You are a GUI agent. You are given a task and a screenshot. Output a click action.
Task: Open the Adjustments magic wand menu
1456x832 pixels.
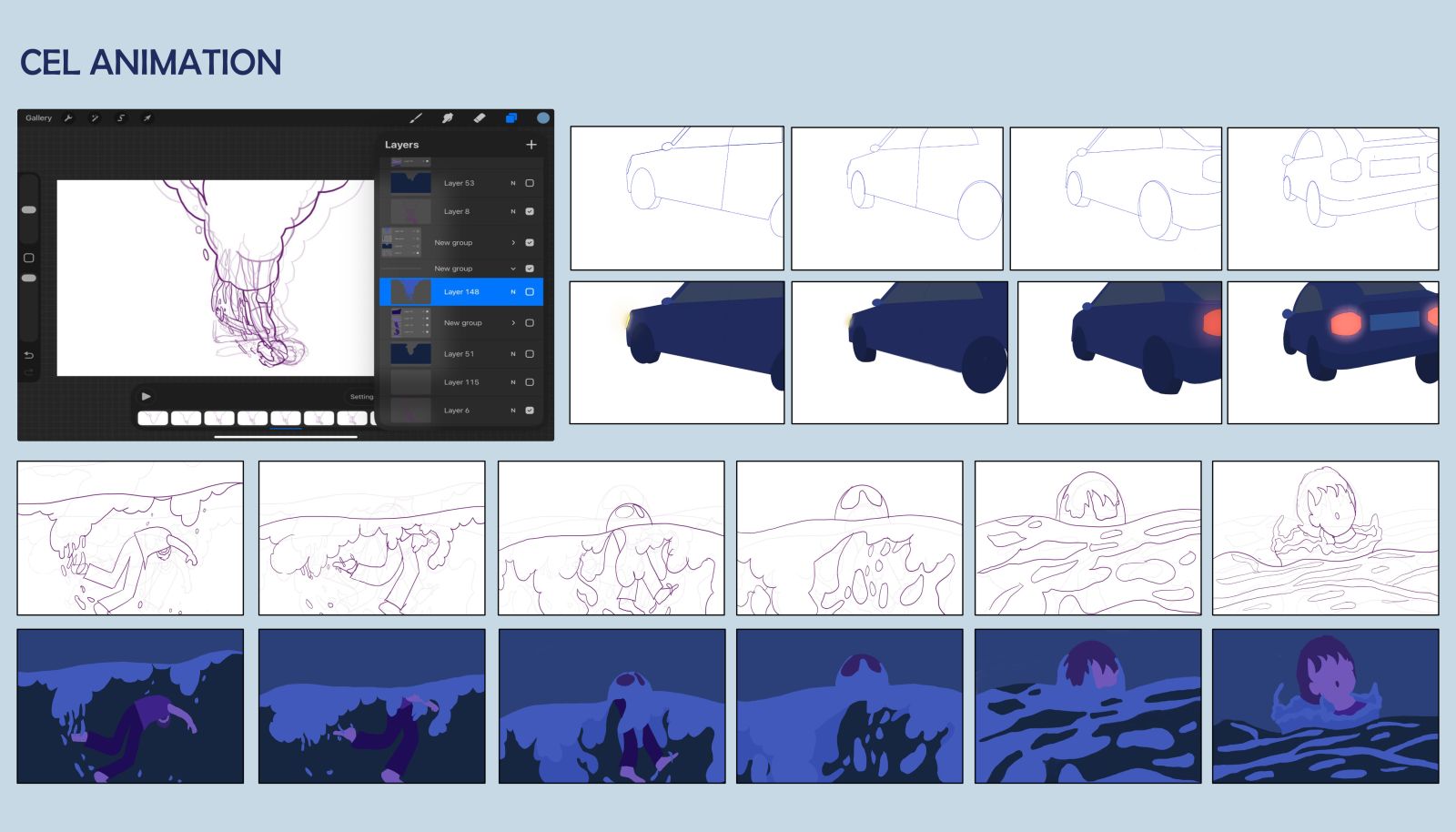[x=95, y=118]
